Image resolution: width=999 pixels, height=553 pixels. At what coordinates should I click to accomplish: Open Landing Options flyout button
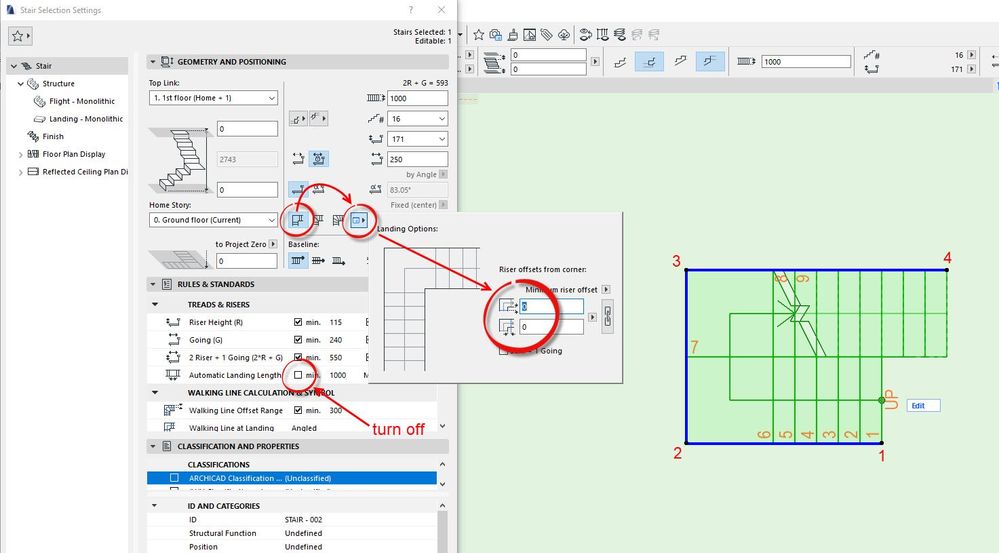pyautogui.click(x=359, y=220)
